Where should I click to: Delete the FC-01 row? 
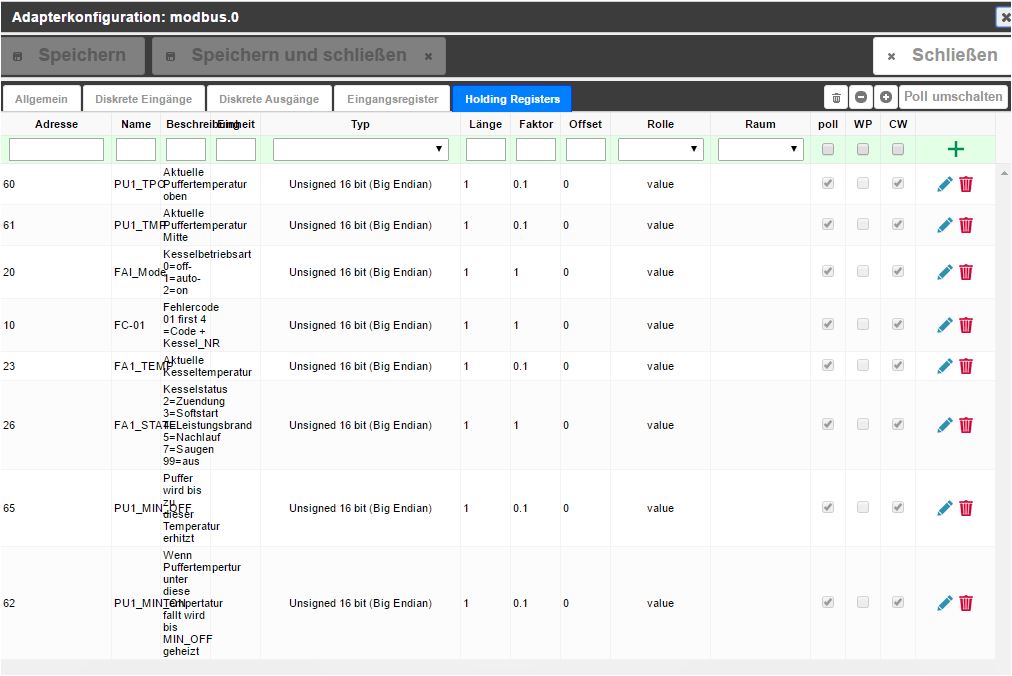tap(966, 325)
